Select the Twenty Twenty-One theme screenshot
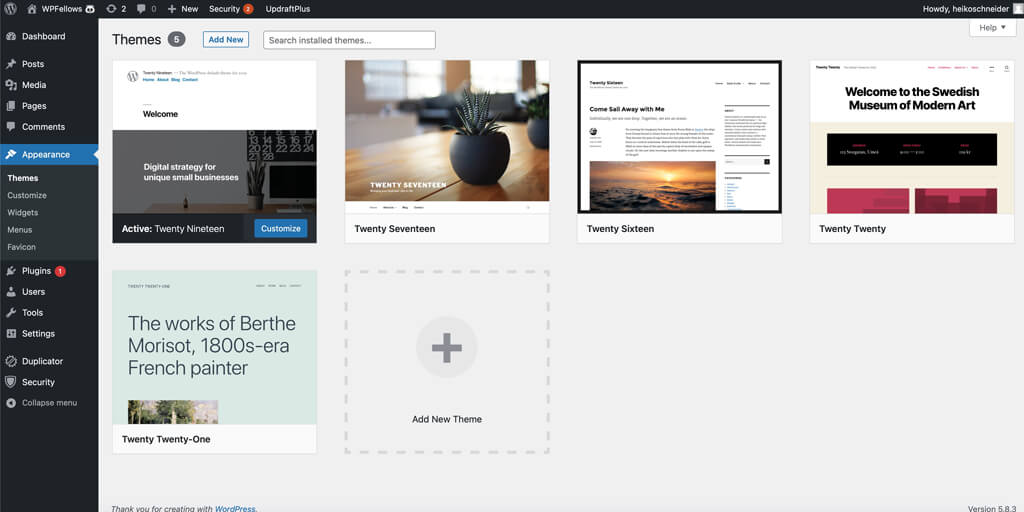Image resolution: width=1024 pixels, height=512 pixels. [x=214, y=347]
